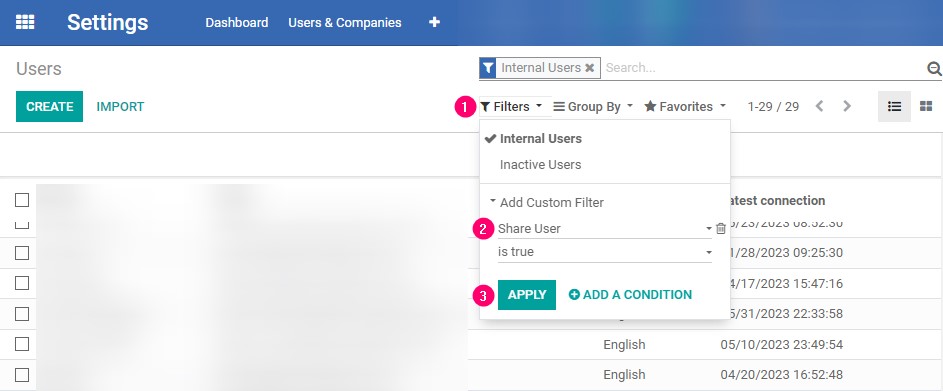Screen dimensions: 943x391
Task: Select the Inactive Users filter option
Action: coord(541,165)
